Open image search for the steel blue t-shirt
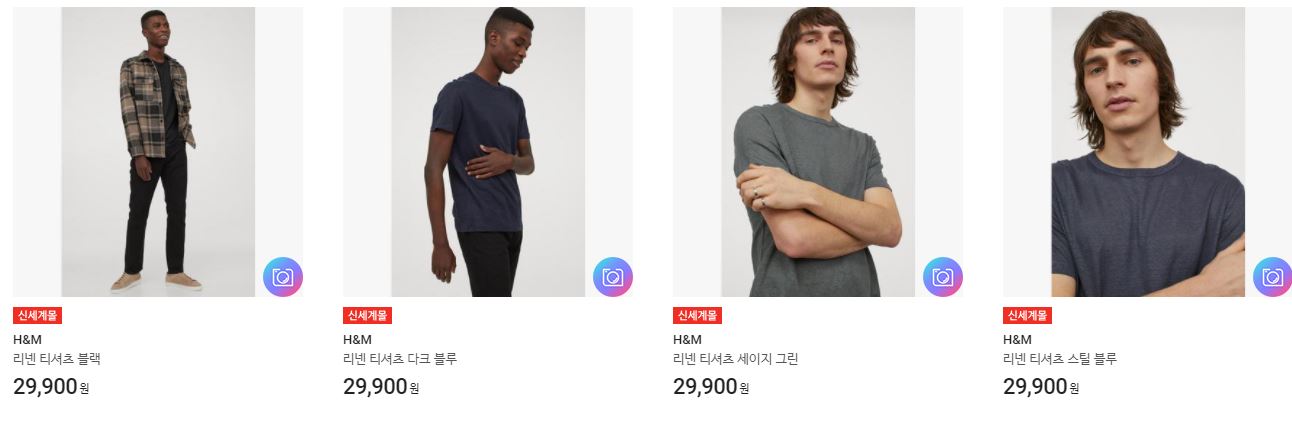The image size is (1292, 428). pos(1272,277)
